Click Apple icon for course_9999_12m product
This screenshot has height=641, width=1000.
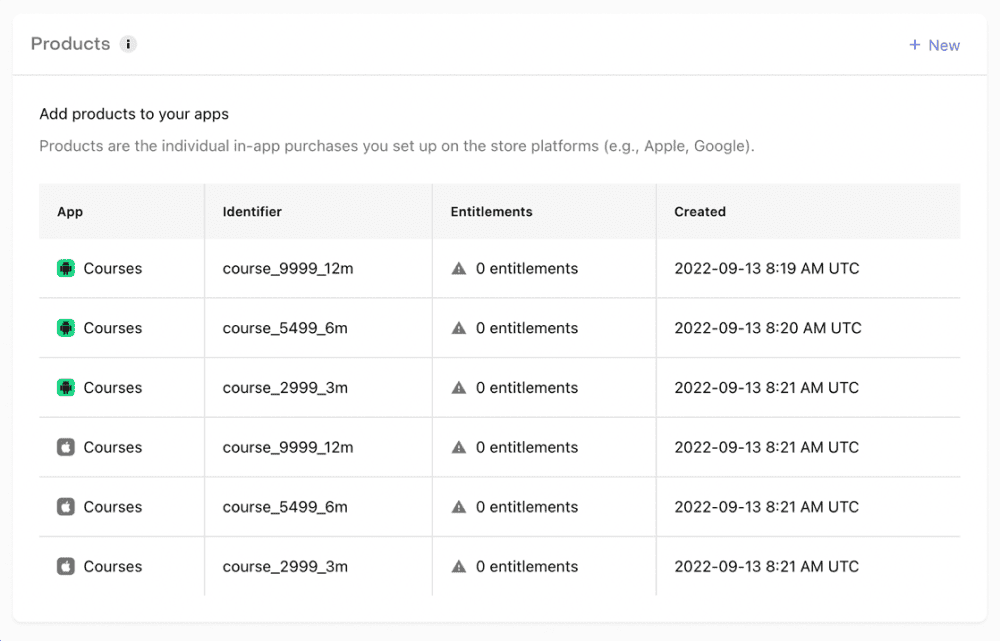tap(66, 447)
